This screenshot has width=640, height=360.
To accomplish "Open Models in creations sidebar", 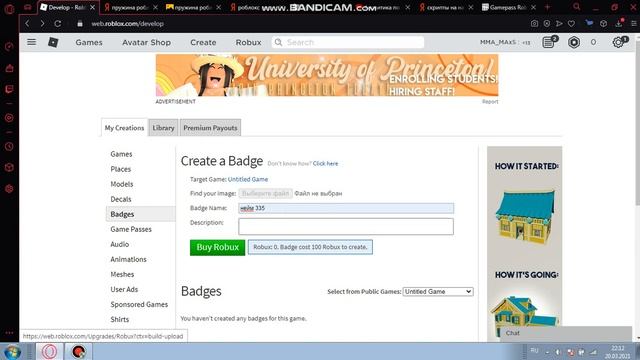I will pos(122,184).
